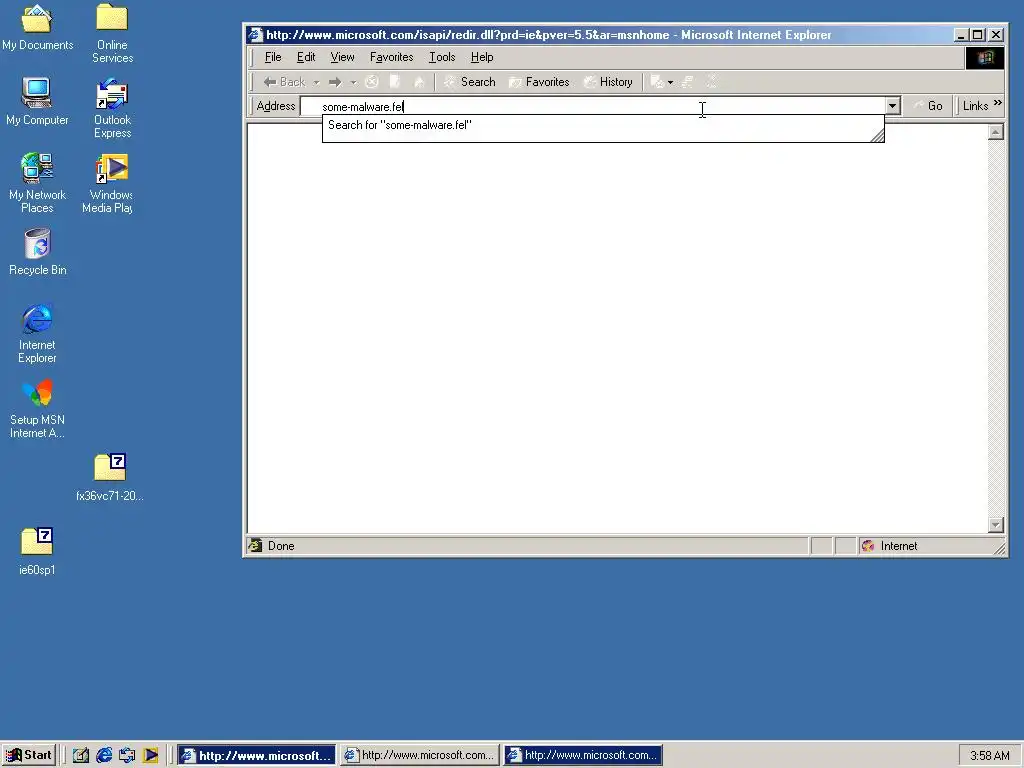Viewport: 1024px width, 768px height.
Task: Open the Mail button dropdown arrow
Action: [671, 82]
